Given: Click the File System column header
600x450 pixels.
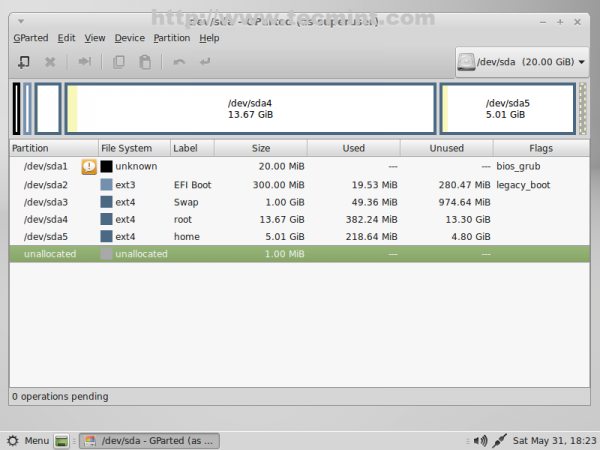Looking at the screenshot, I should pos(134,148).
